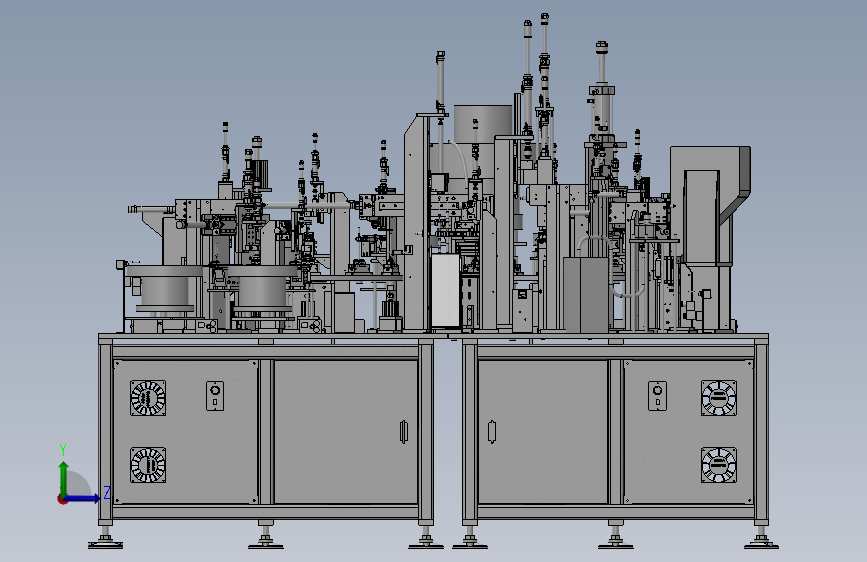Select the upper cooling fan on left cabinet

coord(148,398)
